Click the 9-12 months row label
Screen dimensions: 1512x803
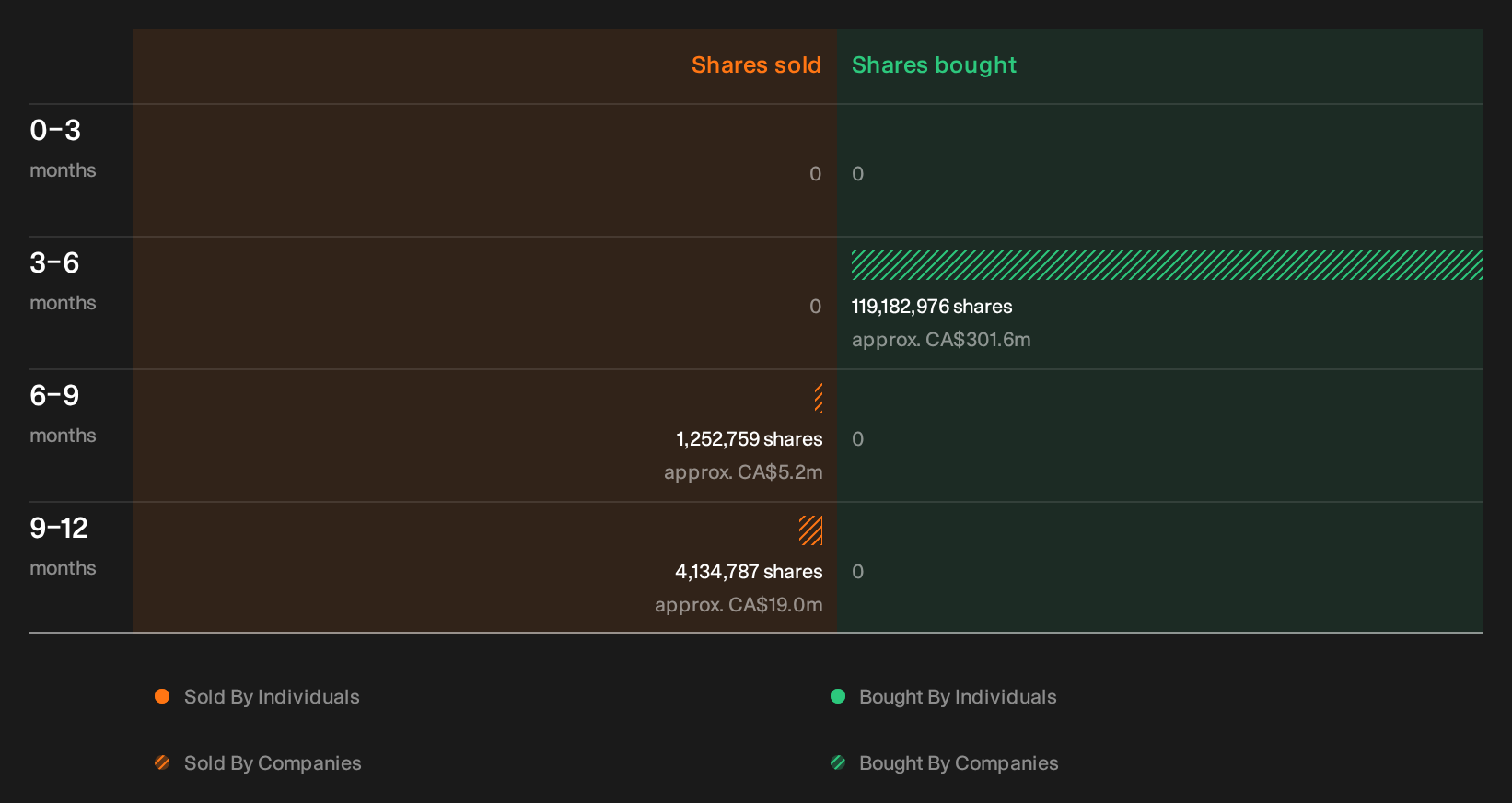[63, 547]
